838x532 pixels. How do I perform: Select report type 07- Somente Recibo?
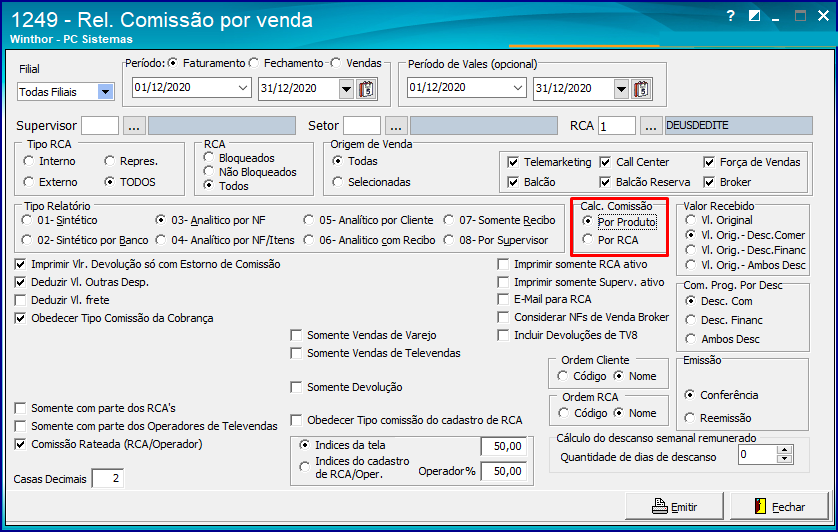pyautogui.click(x=449, y=220)
